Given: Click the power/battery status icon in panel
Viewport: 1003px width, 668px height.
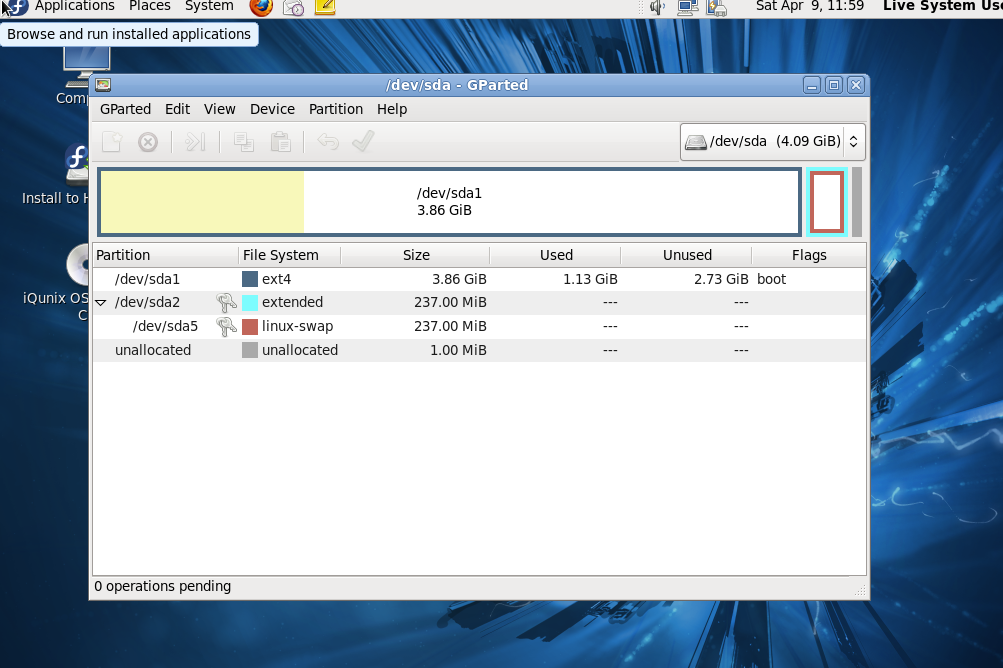Looking at the screenshot, I should [x=716, y=7].
